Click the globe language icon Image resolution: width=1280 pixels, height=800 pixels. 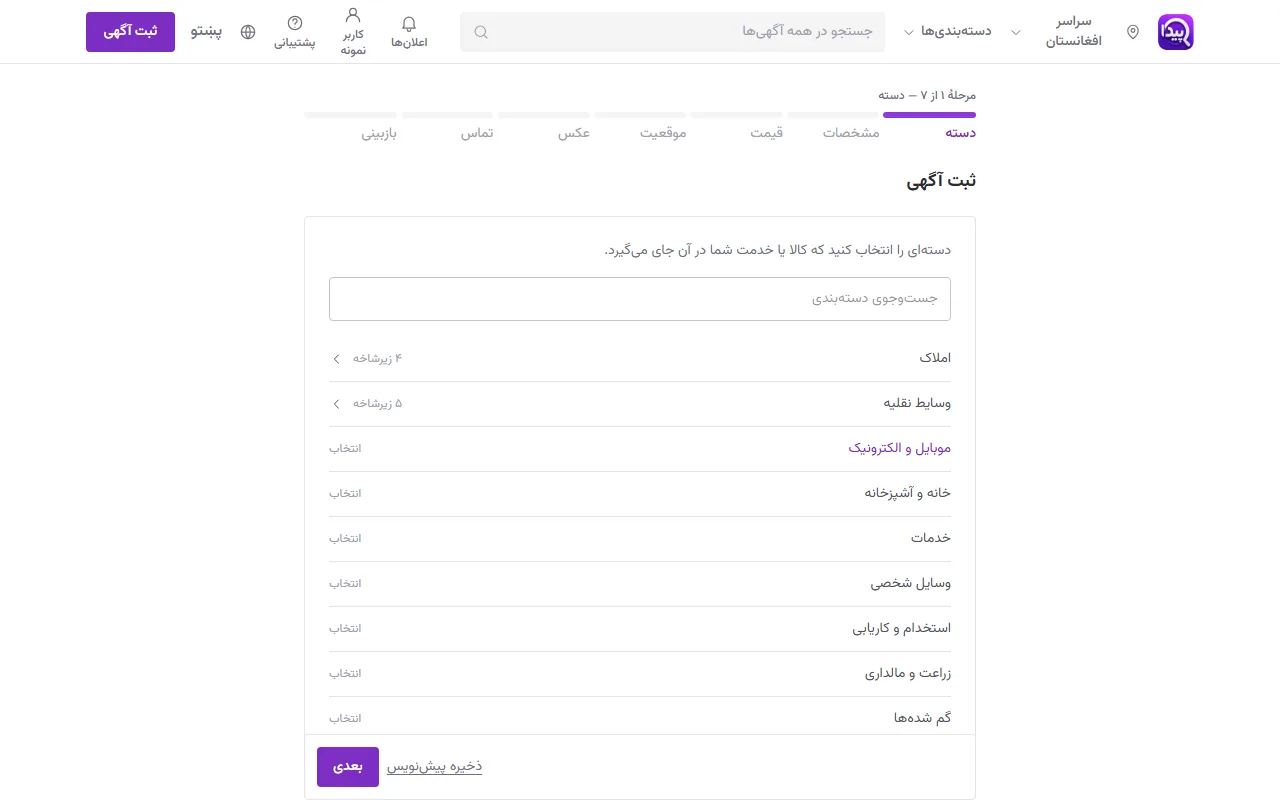(248, 32)
